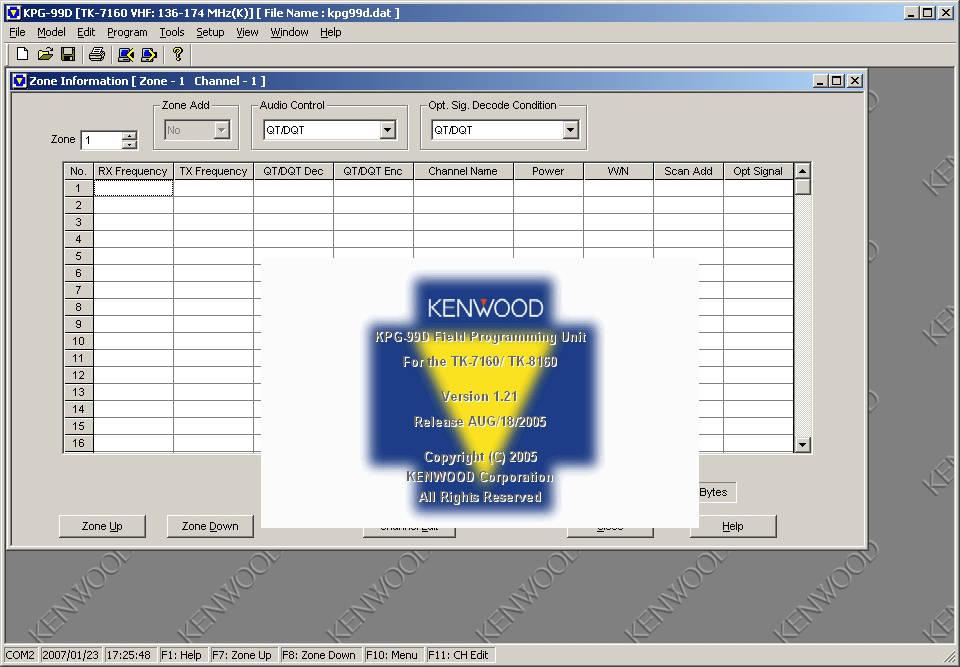This screenshot has width=960, height=667.
Task: Open the Program menu
Action: (x=127, y=32)
